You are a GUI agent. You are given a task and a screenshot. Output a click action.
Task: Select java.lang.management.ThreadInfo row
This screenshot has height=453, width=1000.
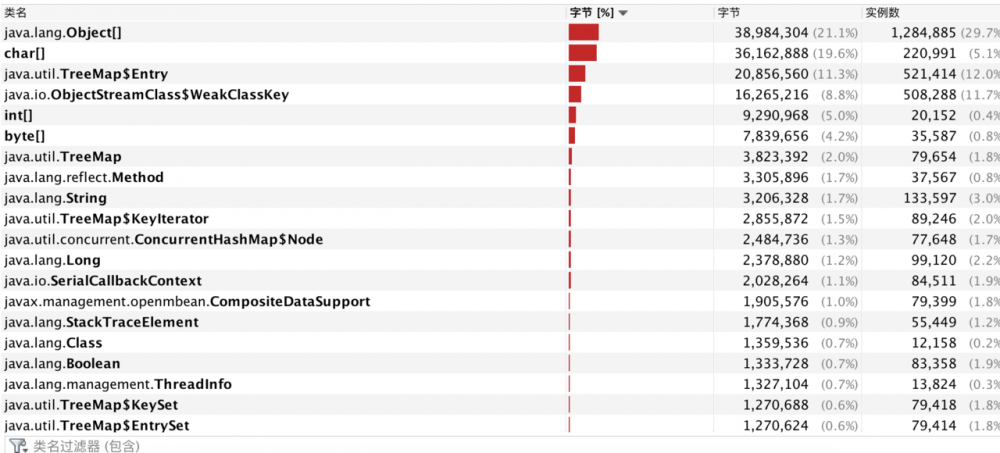[x=500, y=385]
